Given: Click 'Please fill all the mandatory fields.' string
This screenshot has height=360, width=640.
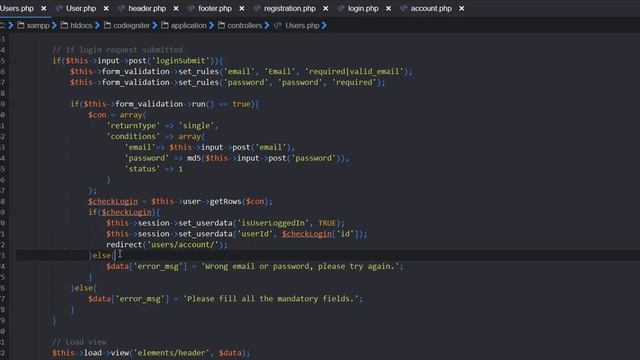Looking at the screenshot, I should [271, 299].
